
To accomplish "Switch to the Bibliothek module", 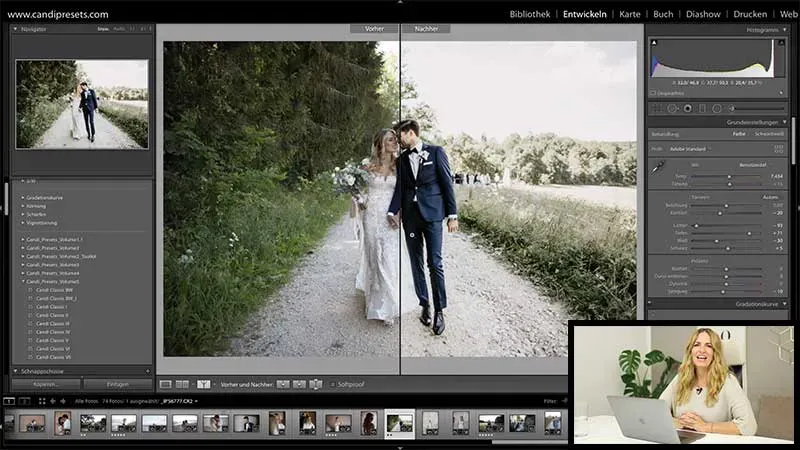I will tap(529, 15).
